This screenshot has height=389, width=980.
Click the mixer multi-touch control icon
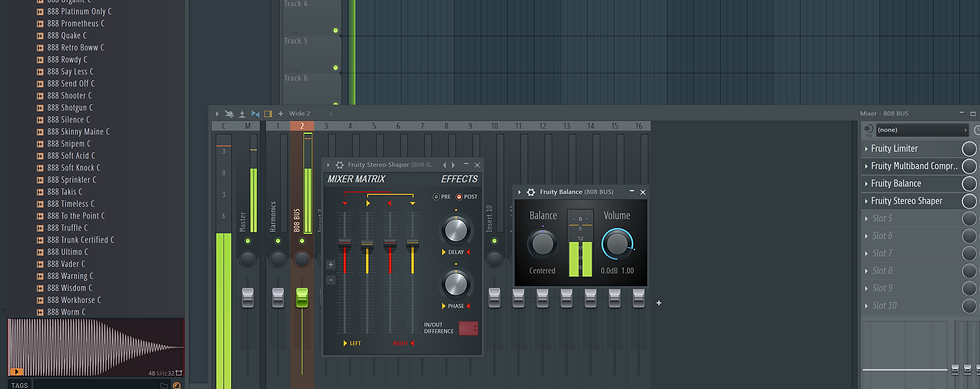pos(229,114)
